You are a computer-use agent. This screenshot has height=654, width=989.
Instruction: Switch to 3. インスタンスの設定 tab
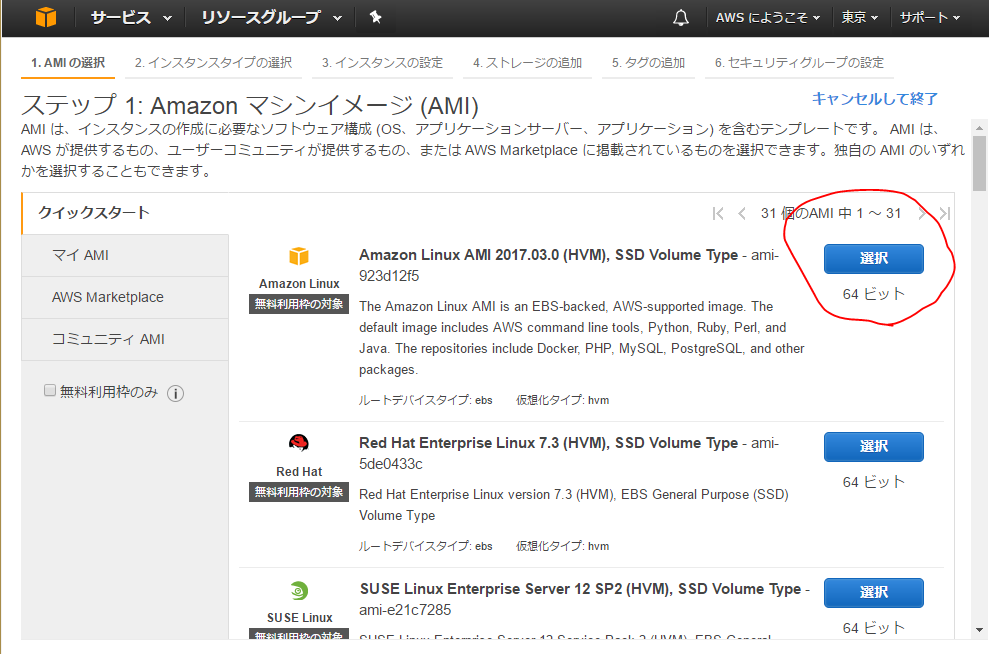(382, 62)
